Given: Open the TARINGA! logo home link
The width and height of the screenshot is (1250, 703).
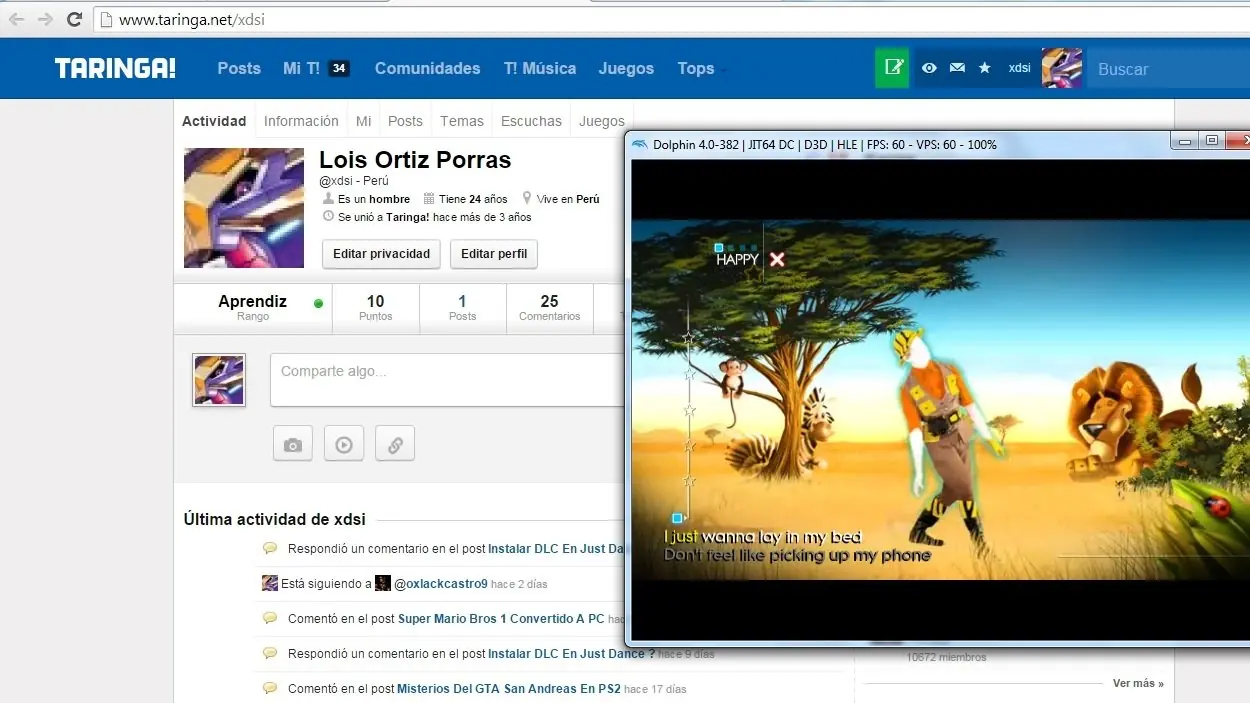Looking at the screenshot, I should click(x=115, y=68).
